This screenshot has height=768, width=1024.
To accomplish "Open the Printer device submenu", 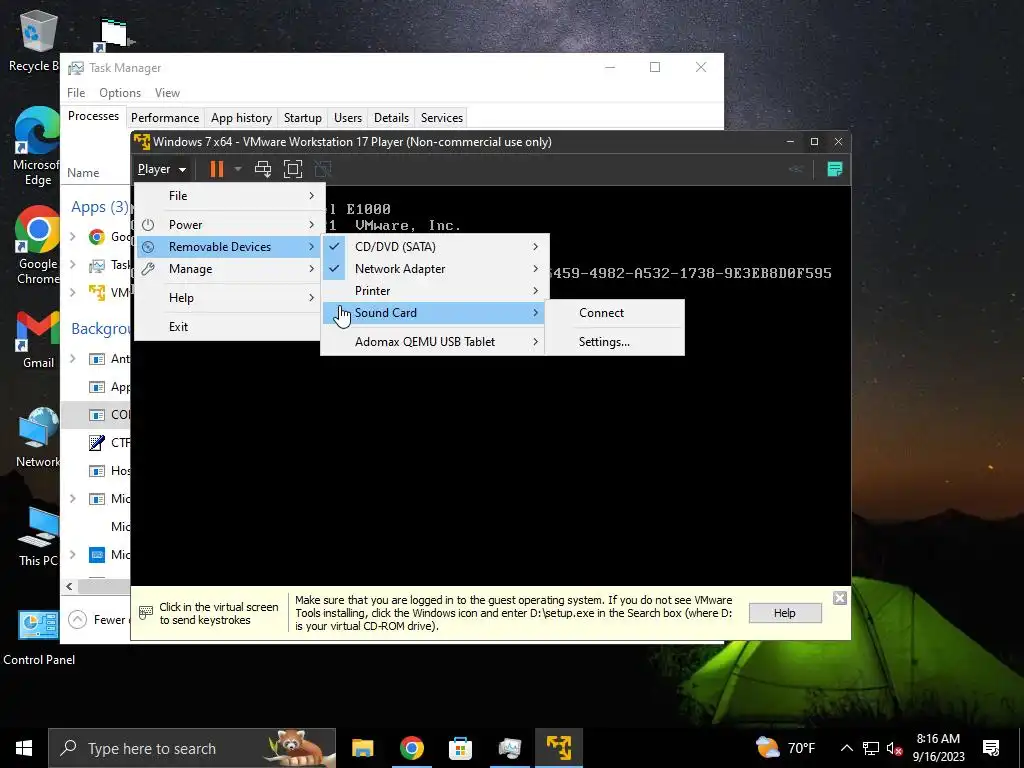I will 434,291.
